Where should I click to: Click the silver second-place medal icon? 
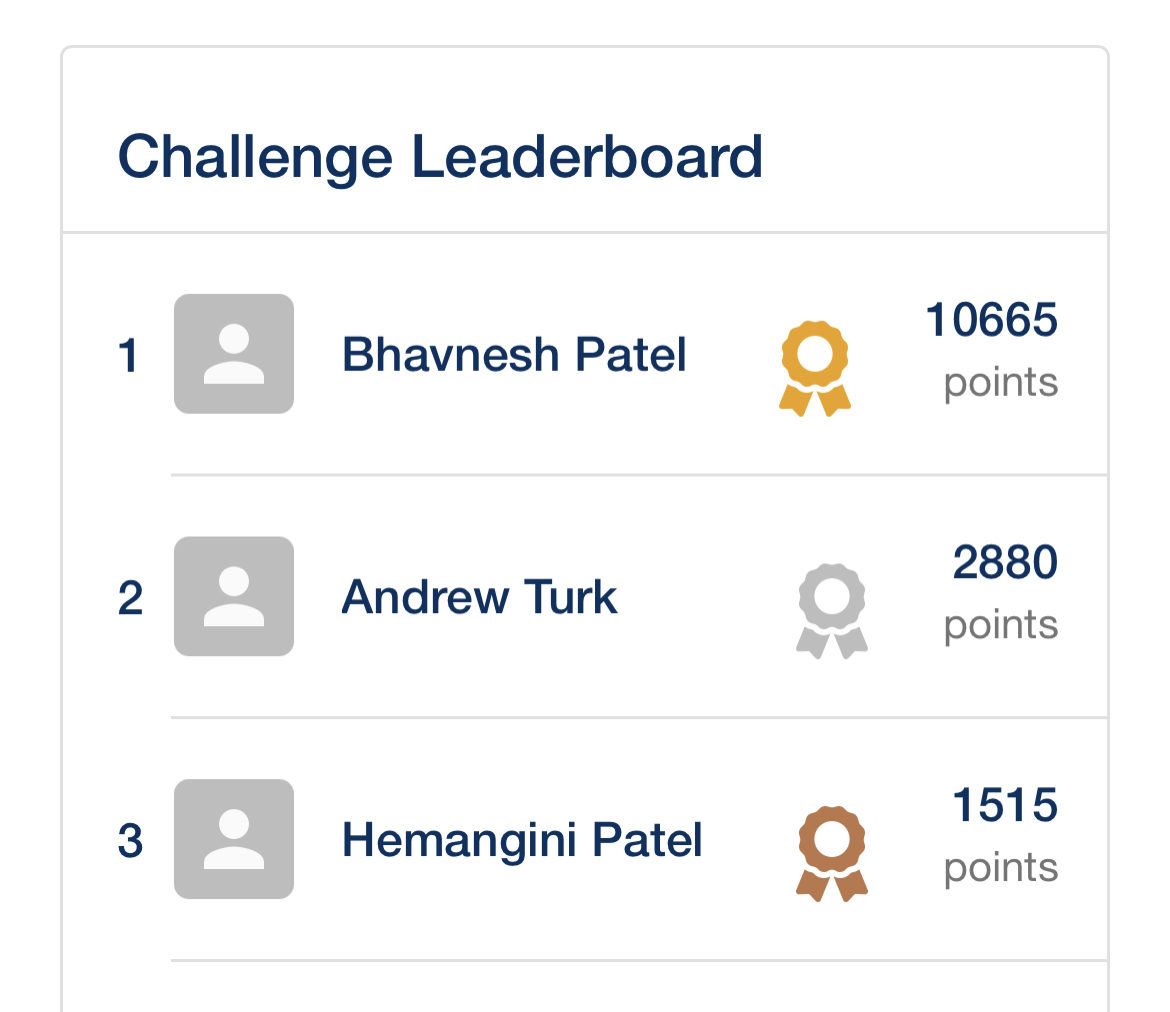[x=831, y=610]
